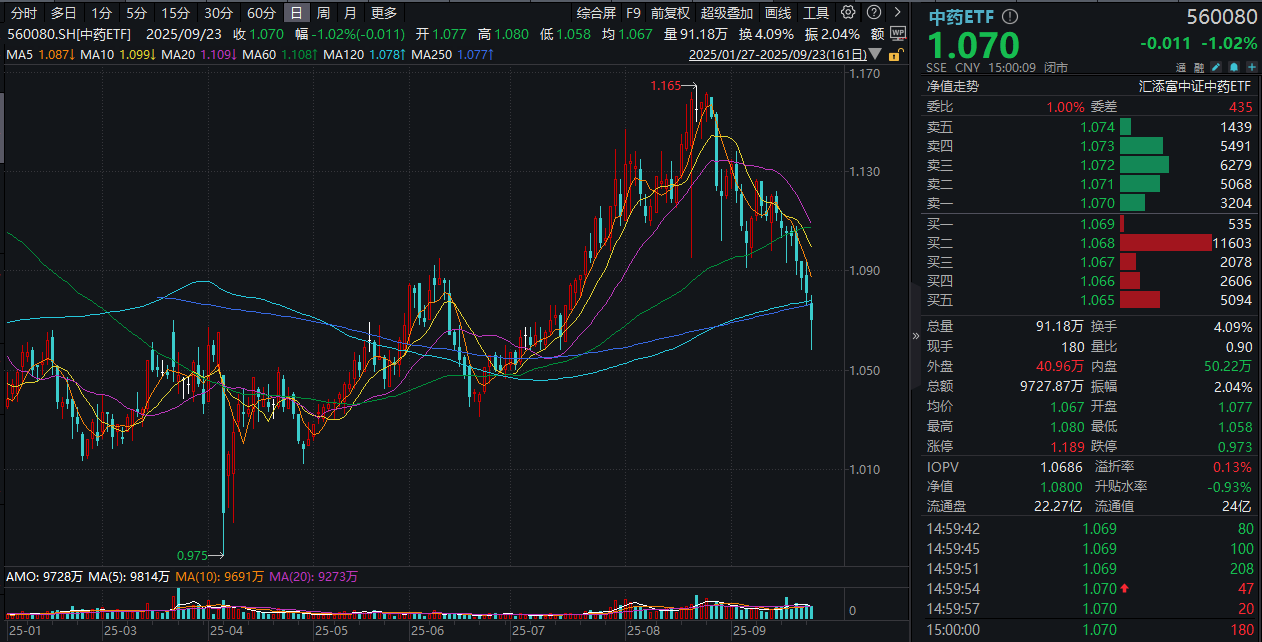Collapse the right quote panel with the arrow

click(914, 337)
